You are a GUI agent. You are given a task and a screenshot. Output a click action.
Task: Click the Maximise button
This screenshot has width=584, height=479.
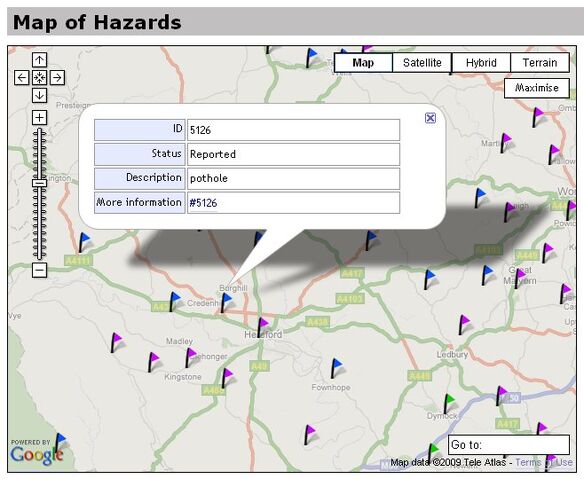point(537,88)
